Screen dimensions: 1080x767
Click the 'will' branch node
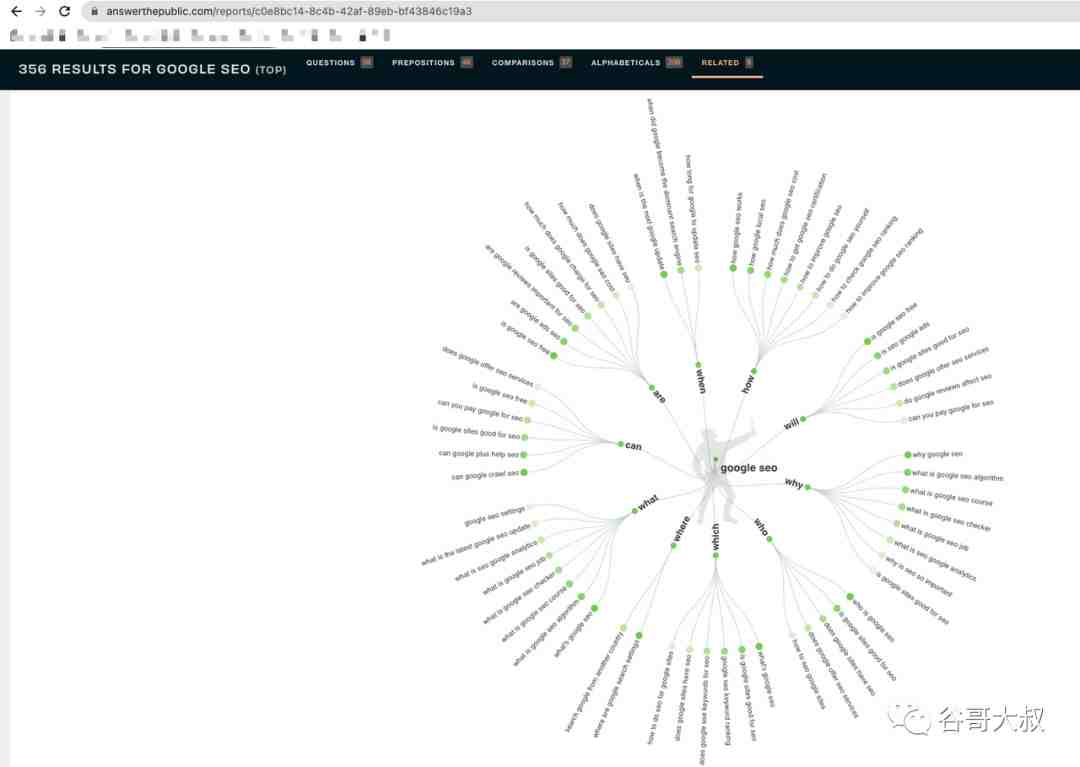[x=793, y=422]
